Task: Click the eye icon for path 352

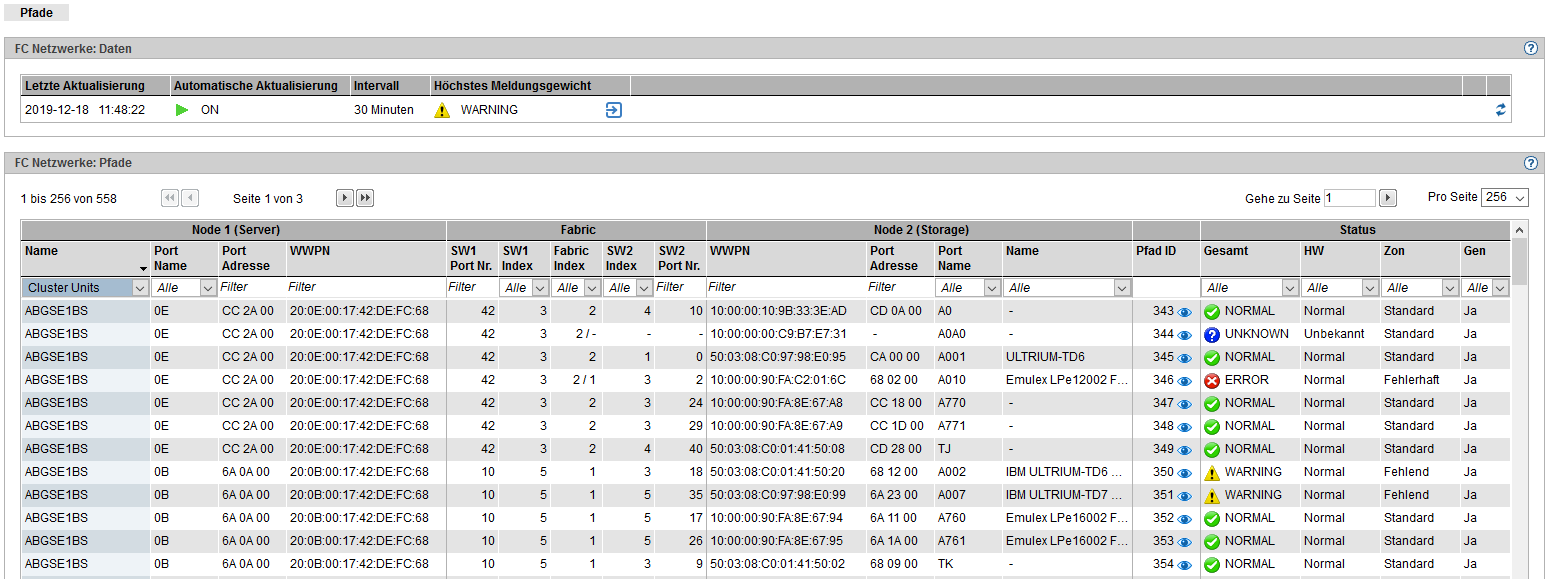Action: [1185, 519]
